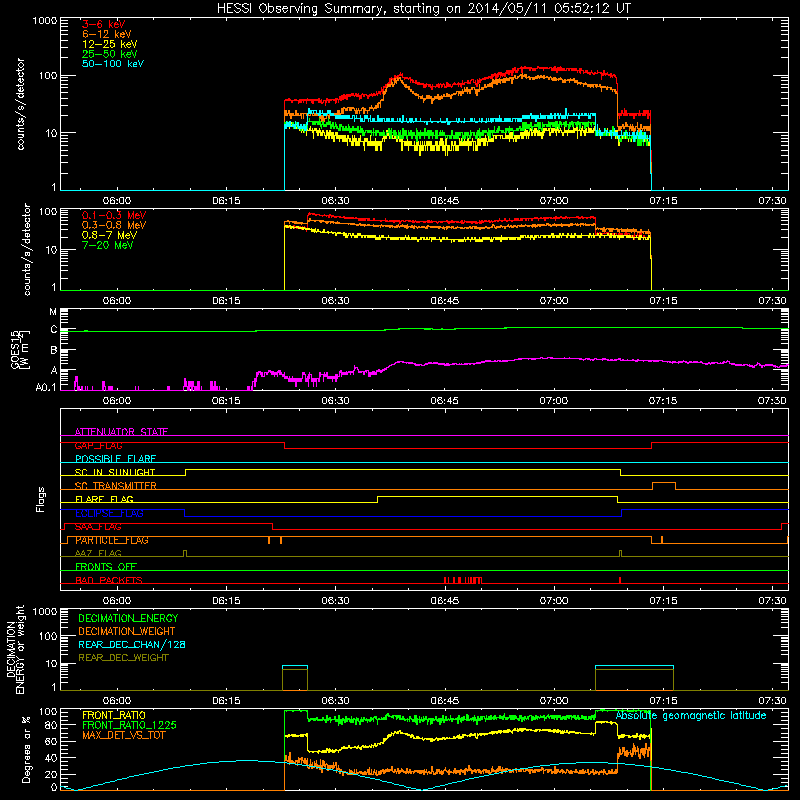
Task: Click the 0.1-0.3 MeV legend label
Action: [x=114, y=215]
